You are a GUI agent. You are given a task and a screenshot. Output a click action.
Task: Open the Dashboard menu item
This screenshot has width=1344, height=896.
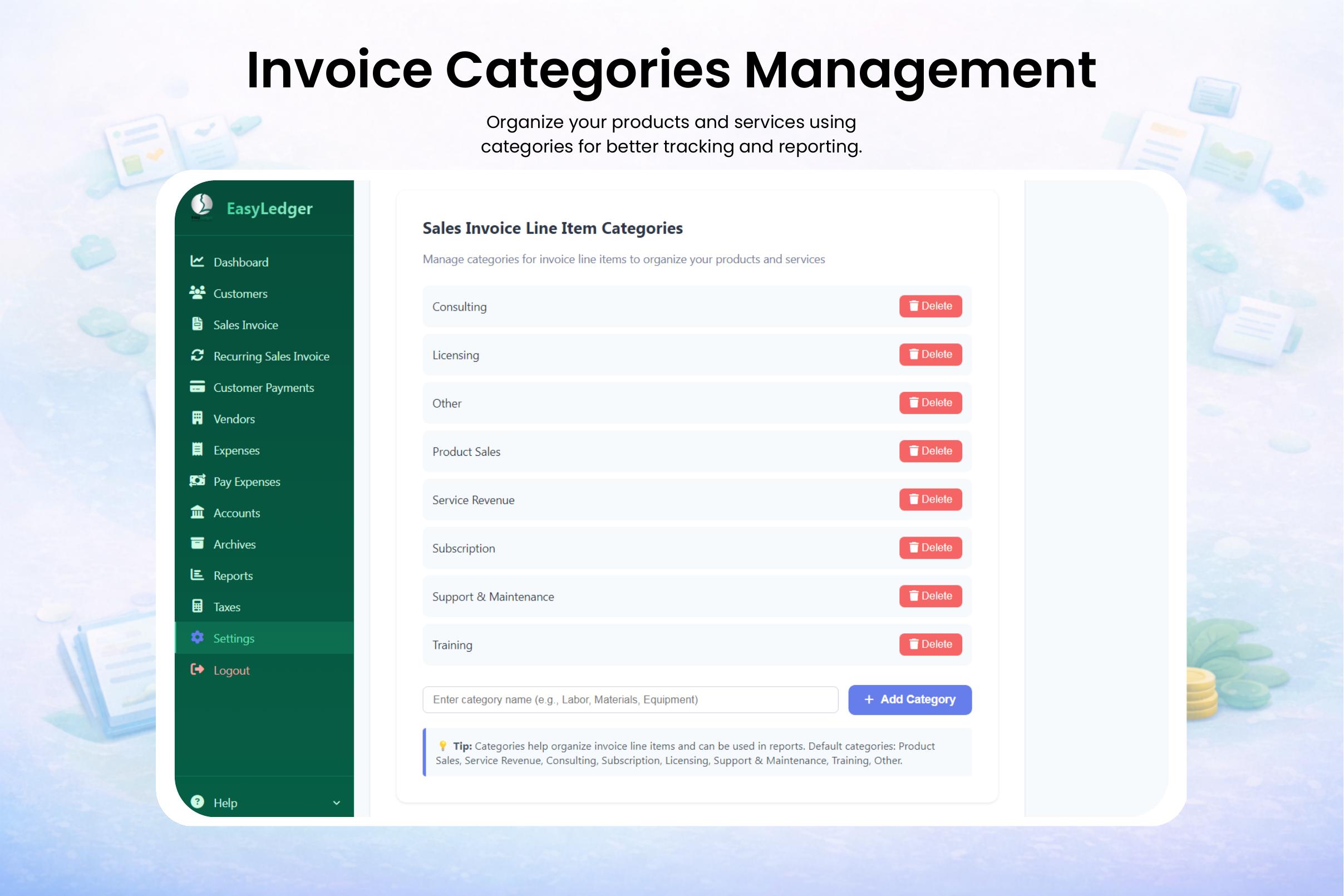tap(264, 262)
